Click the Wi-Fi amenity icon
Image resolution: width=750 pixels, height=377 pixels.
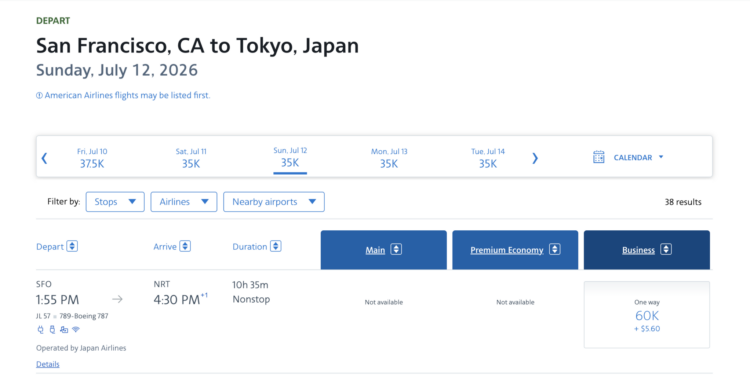click(76, 329)
